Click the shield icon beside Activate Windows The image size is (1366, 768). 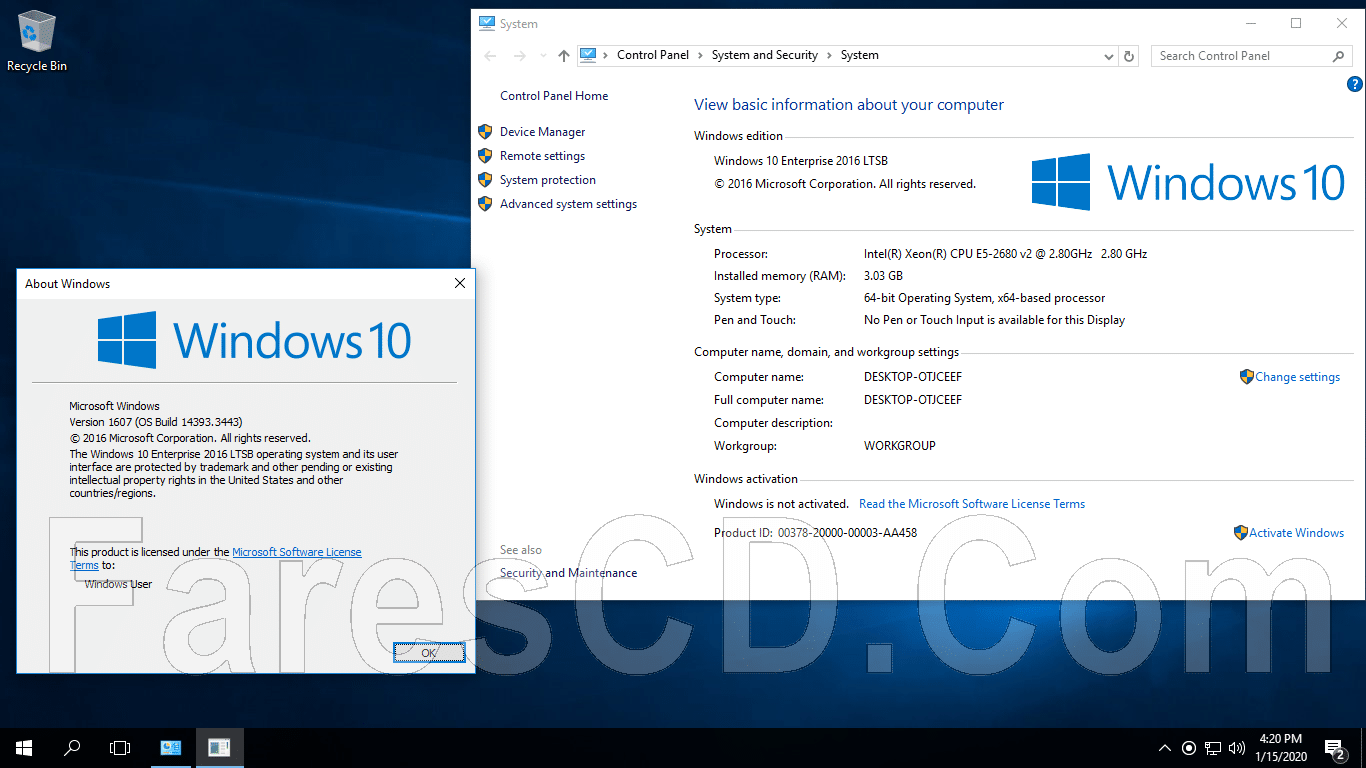pos(1240,533)
